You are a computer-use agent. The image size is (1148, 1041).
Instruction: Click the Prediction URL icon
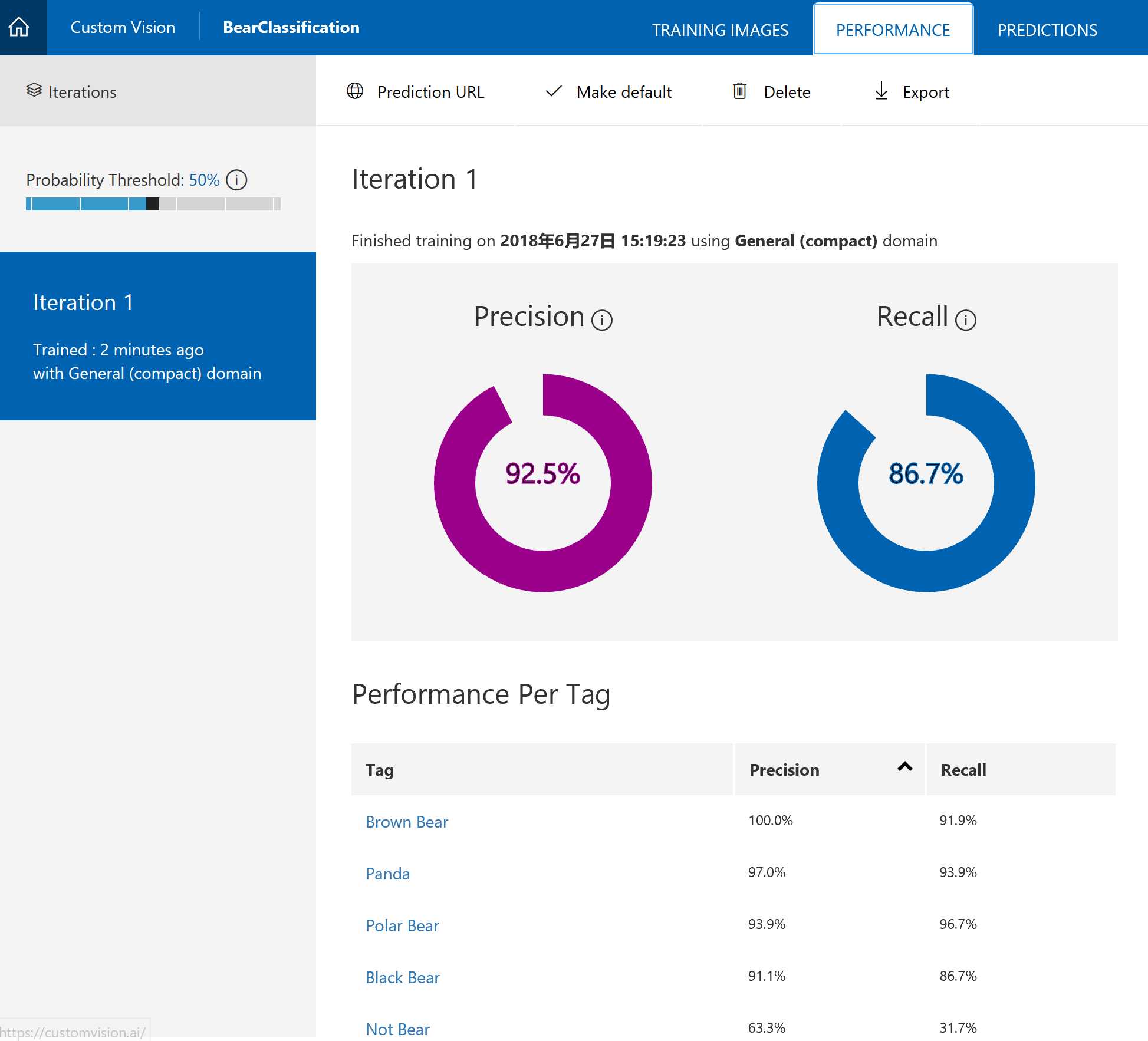[356, 91]
